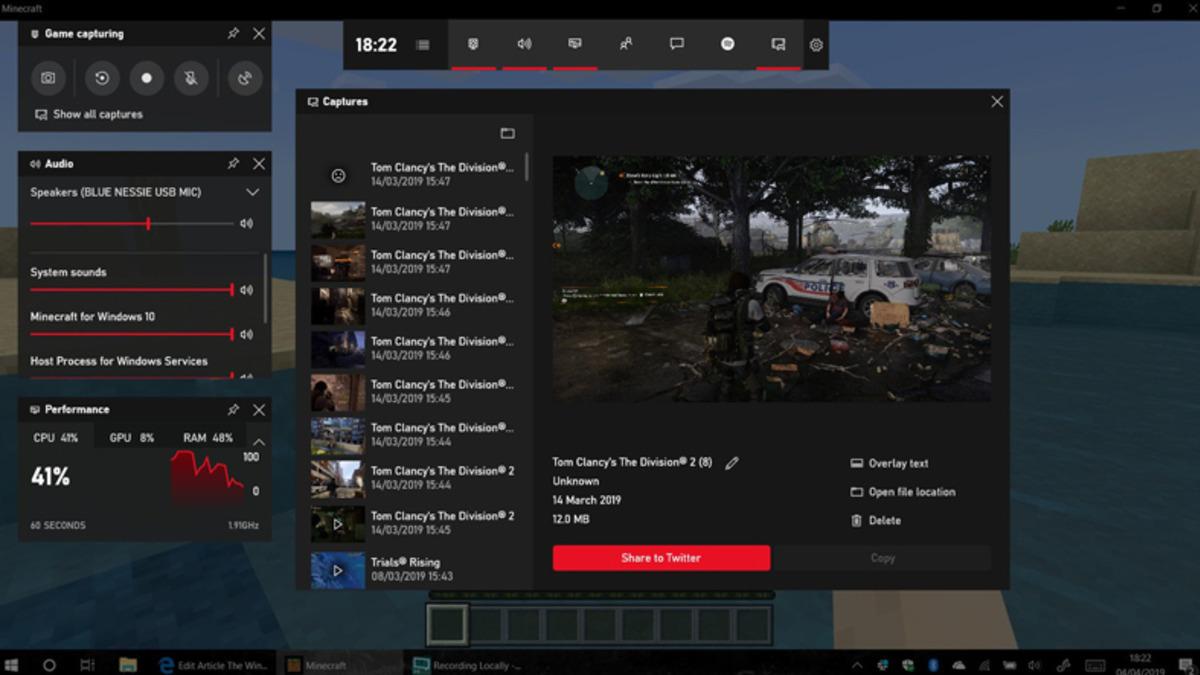Pin the Performance widget

pyautogui.click(x=234, y=409)
